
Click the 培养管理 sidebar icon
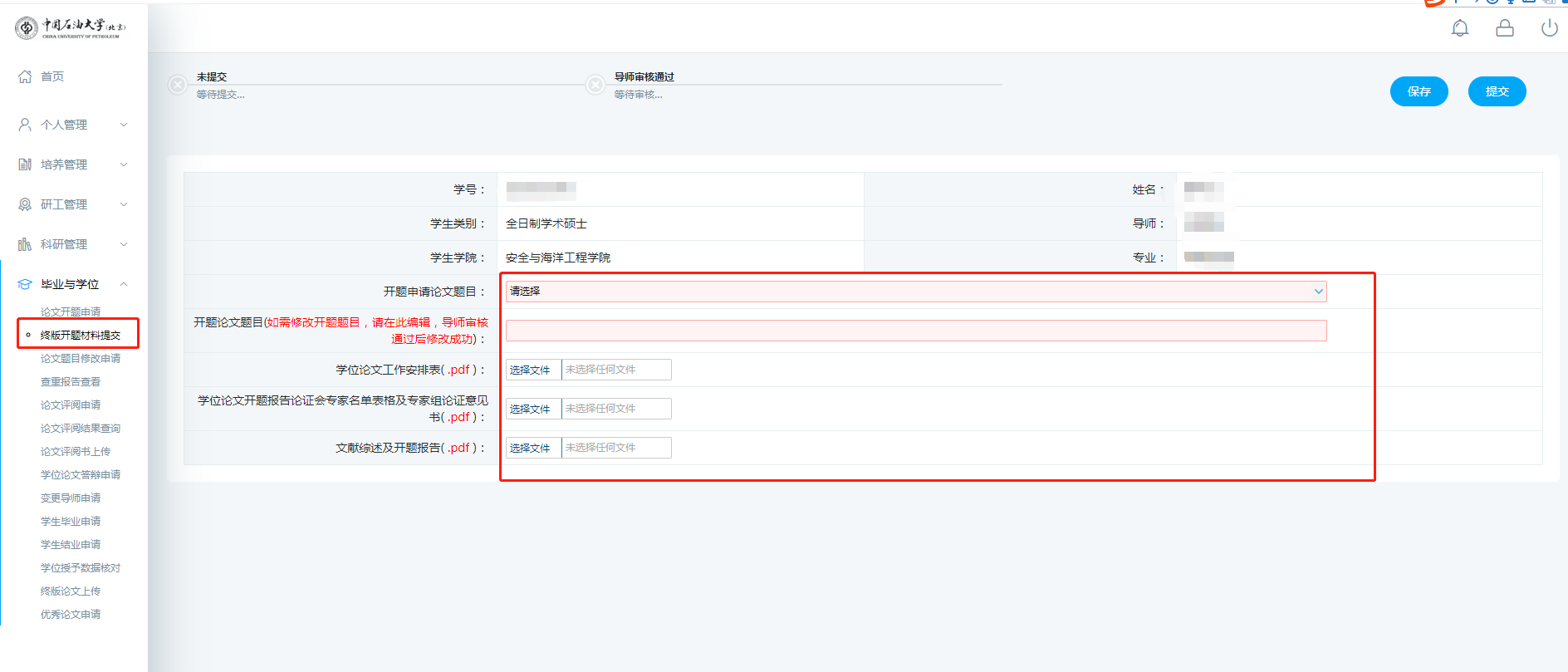[25, 164]
